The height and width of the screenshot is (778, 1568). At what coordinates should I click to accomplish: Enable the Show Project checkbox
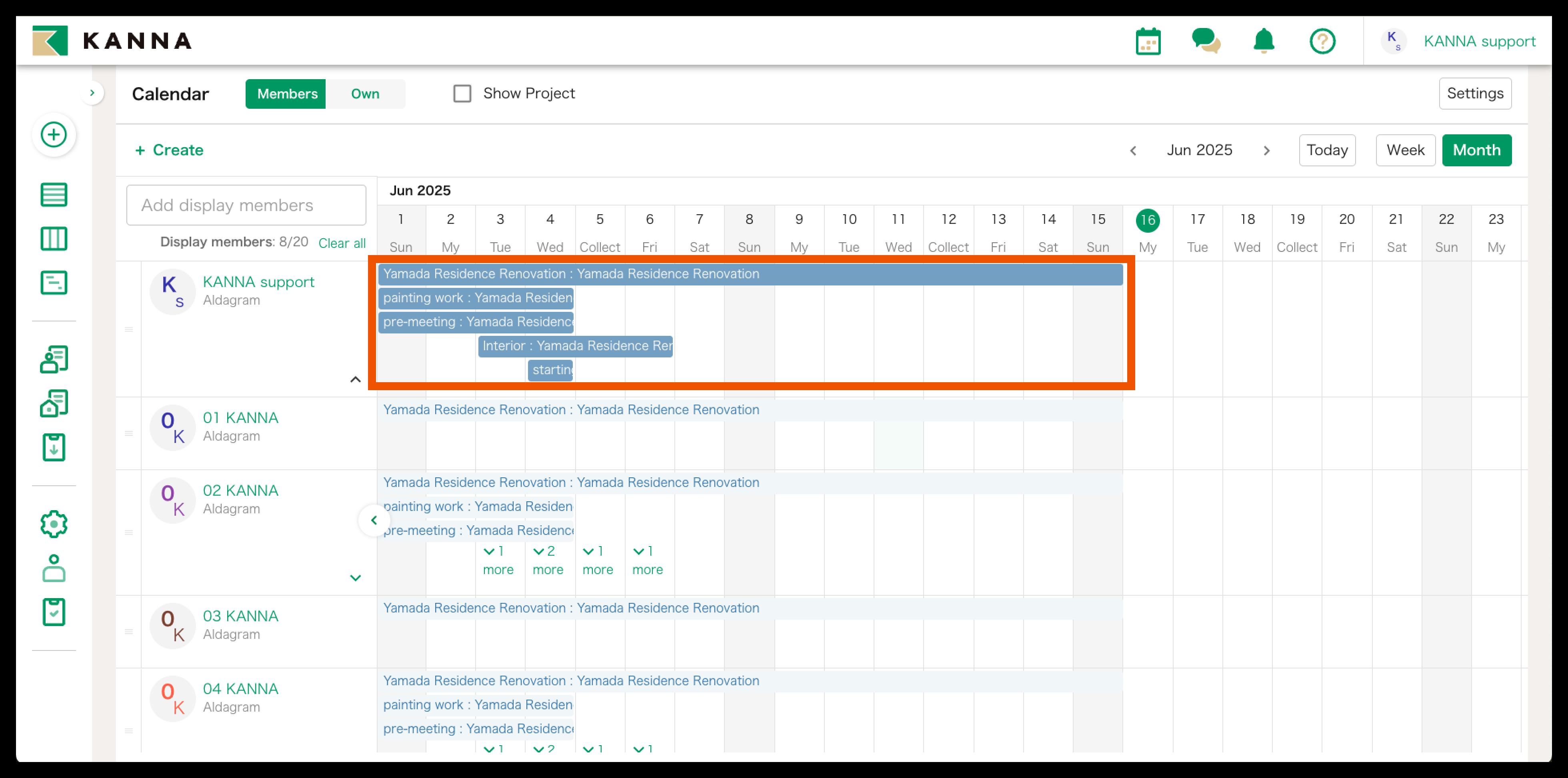coord(462,94)
